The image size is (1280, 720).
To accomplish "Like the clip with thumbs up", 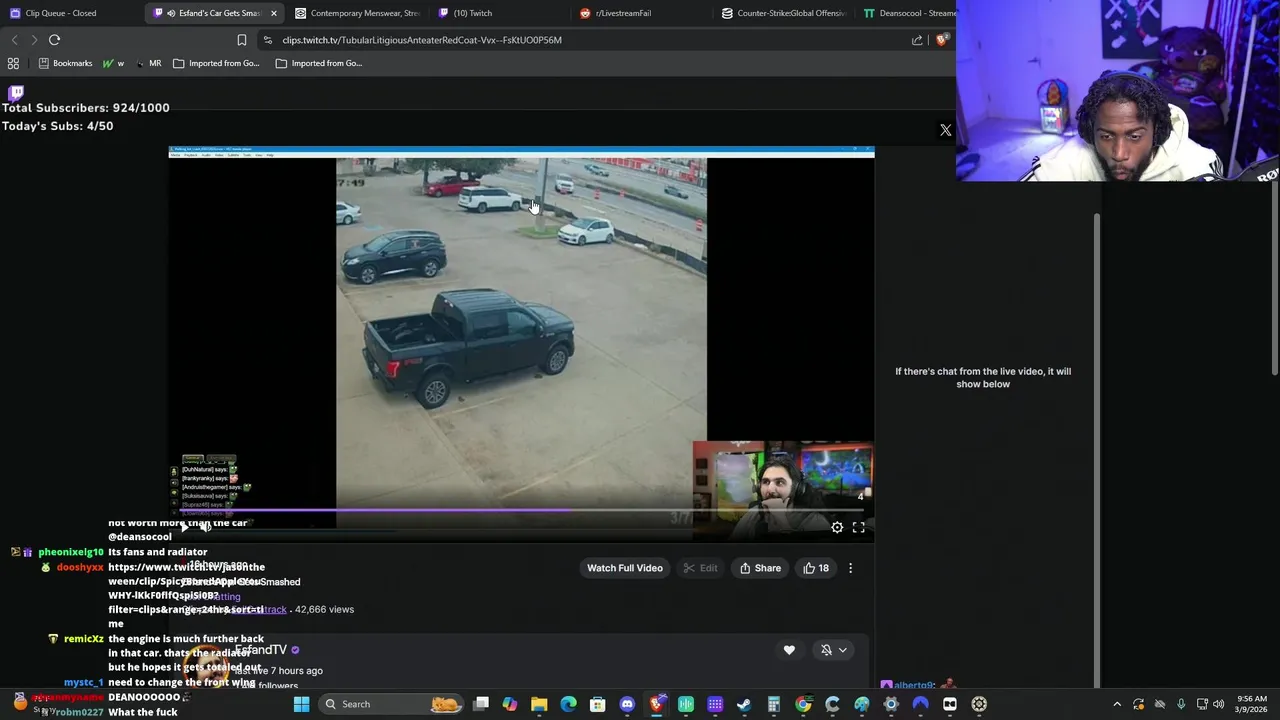I will (816, 568).
